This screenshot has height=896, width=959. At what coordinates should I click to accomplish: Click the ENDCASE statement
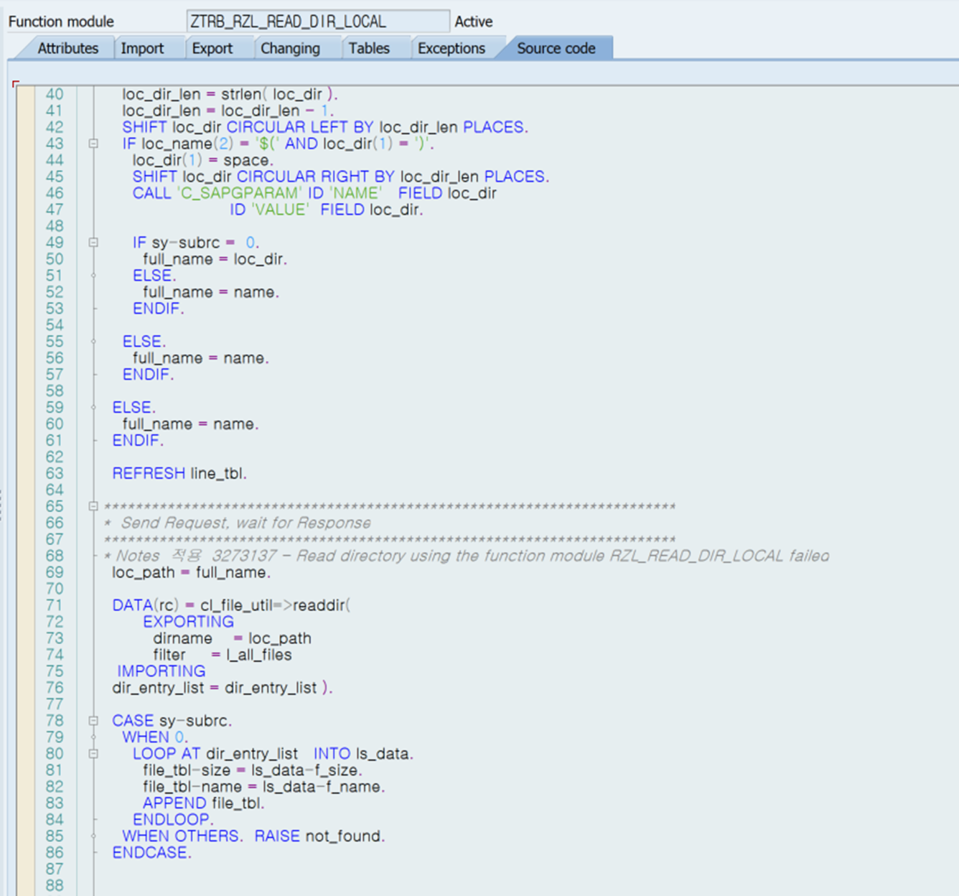click(x=152, y=853)
